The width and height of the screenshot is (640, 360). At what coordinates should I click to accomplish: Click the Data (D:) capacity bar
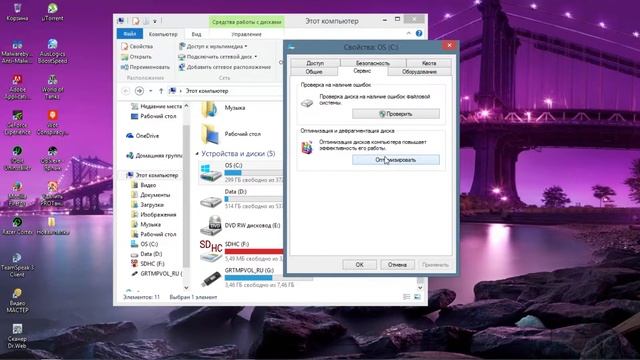[x=253, y=199]
